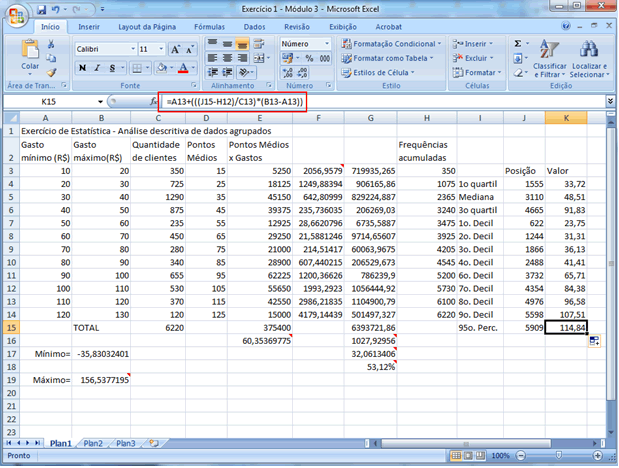Click the AutoSum sigma icon
The height and width of the screenshot is (468, 619).
(517, 44)
